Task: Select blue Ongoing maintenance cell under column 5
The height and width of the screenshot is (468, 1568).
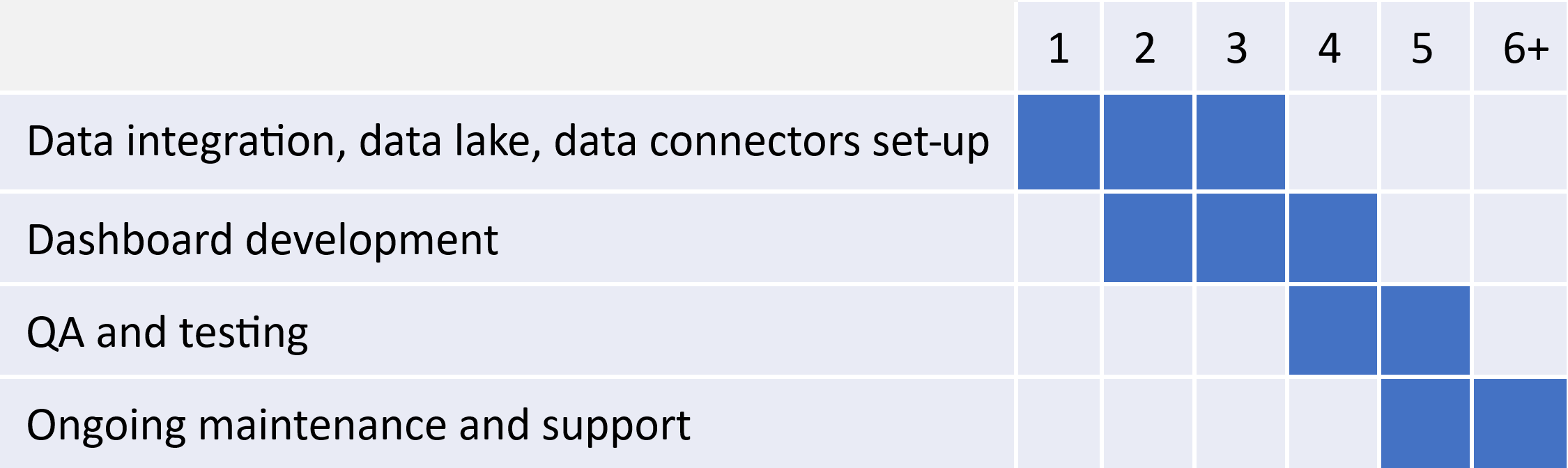Action: (x=1425, y=423)
